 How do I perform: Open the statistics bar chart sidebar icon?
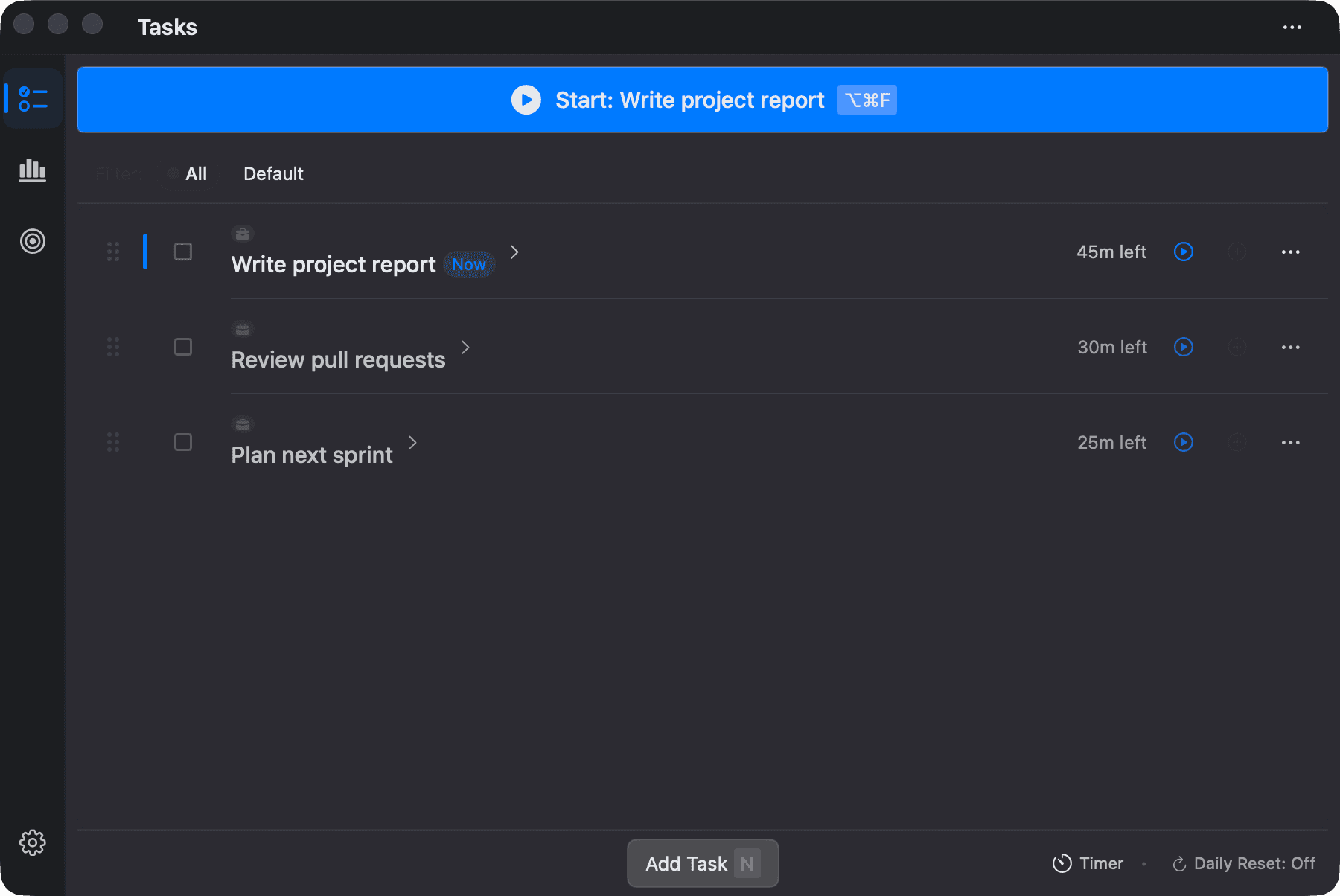[x=33, y=170]
